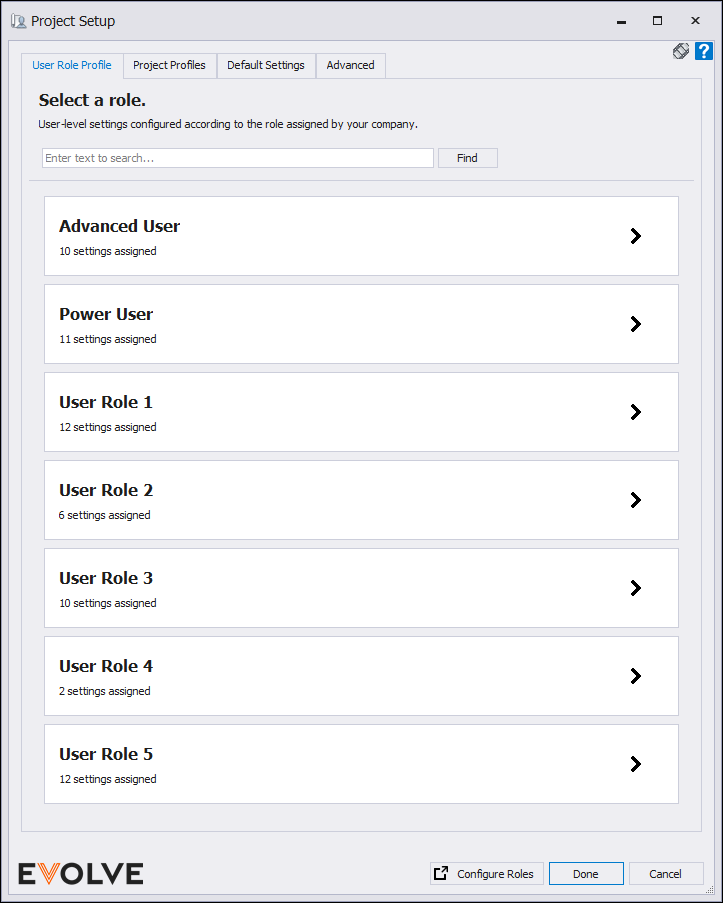The width and height of the screenshot is (723, 903).
Task: Go to the Advanced tab
Action: coord(350,65)
